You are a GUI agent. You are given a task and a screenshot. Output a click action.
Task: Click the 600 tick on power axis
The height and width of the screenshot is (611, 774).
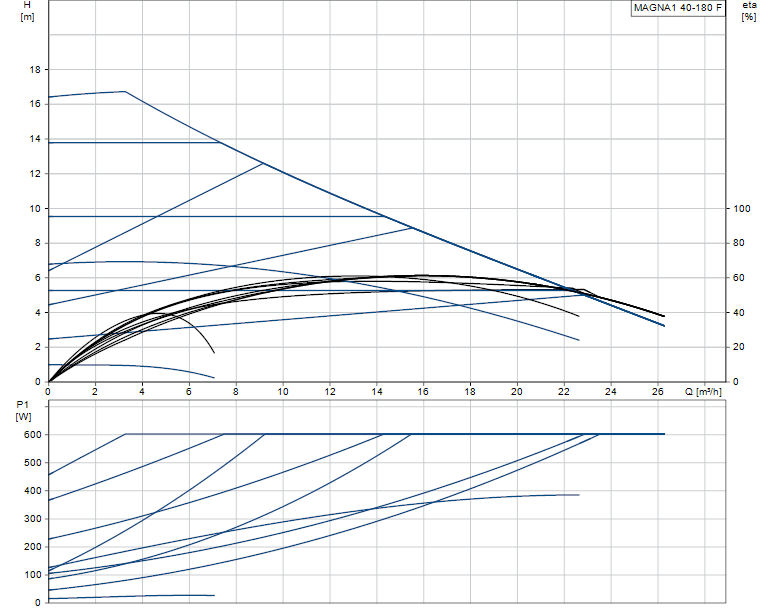pos(31,434)
